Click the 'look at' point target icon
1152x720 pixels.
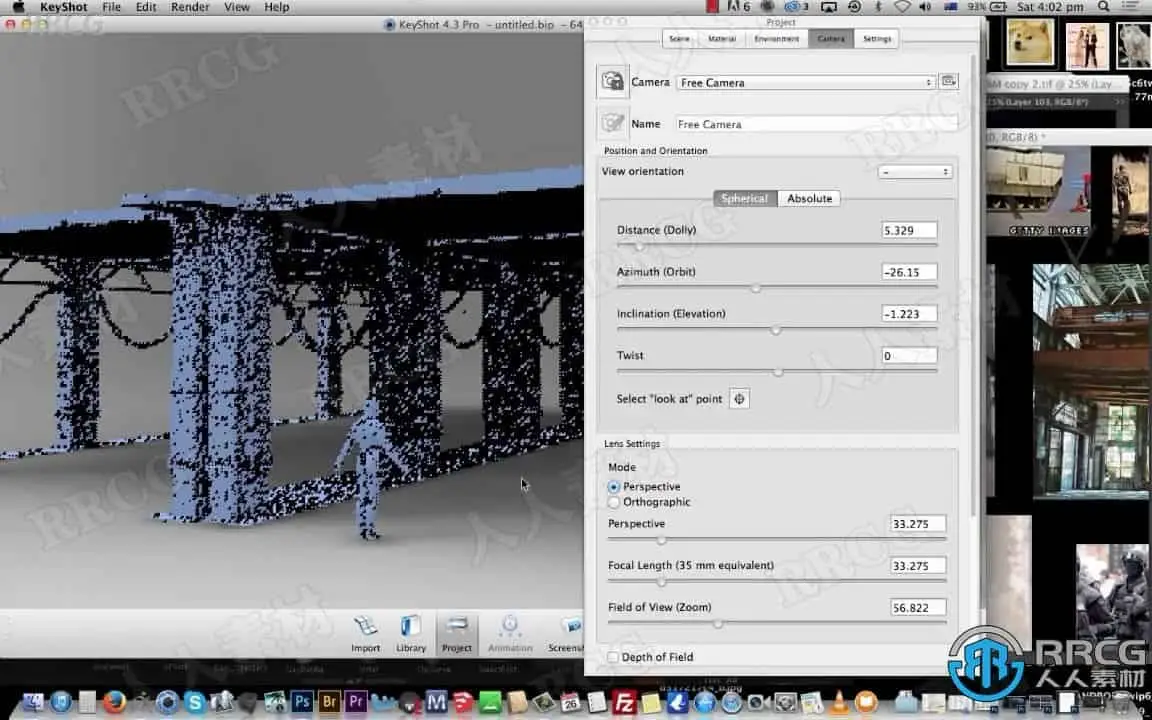[739, 399]
